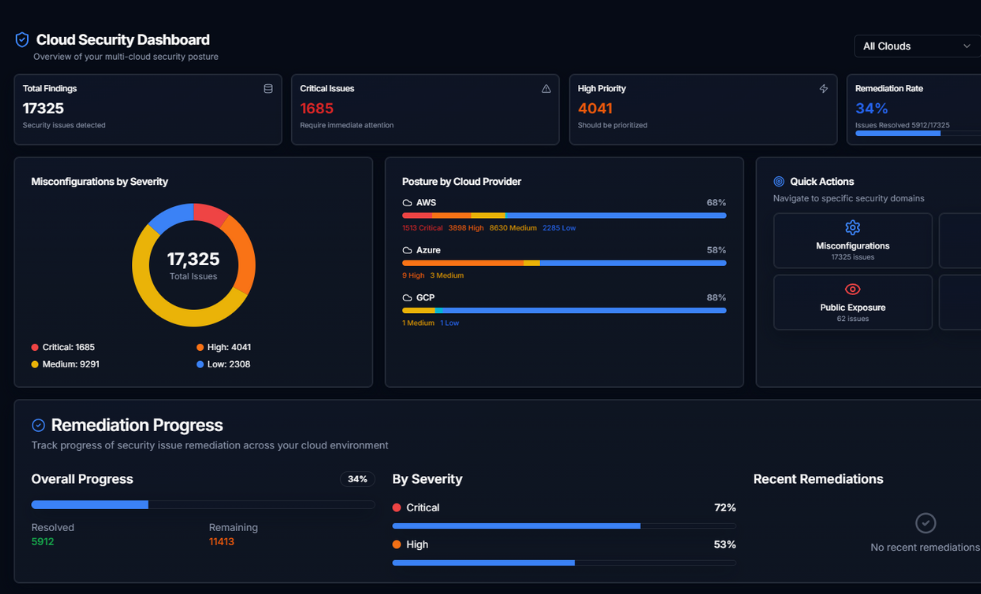The height and width of the screenshot is (594, 981).
Task: Click the warning triangle icon in Critical Issues
Action: [546, 89]
